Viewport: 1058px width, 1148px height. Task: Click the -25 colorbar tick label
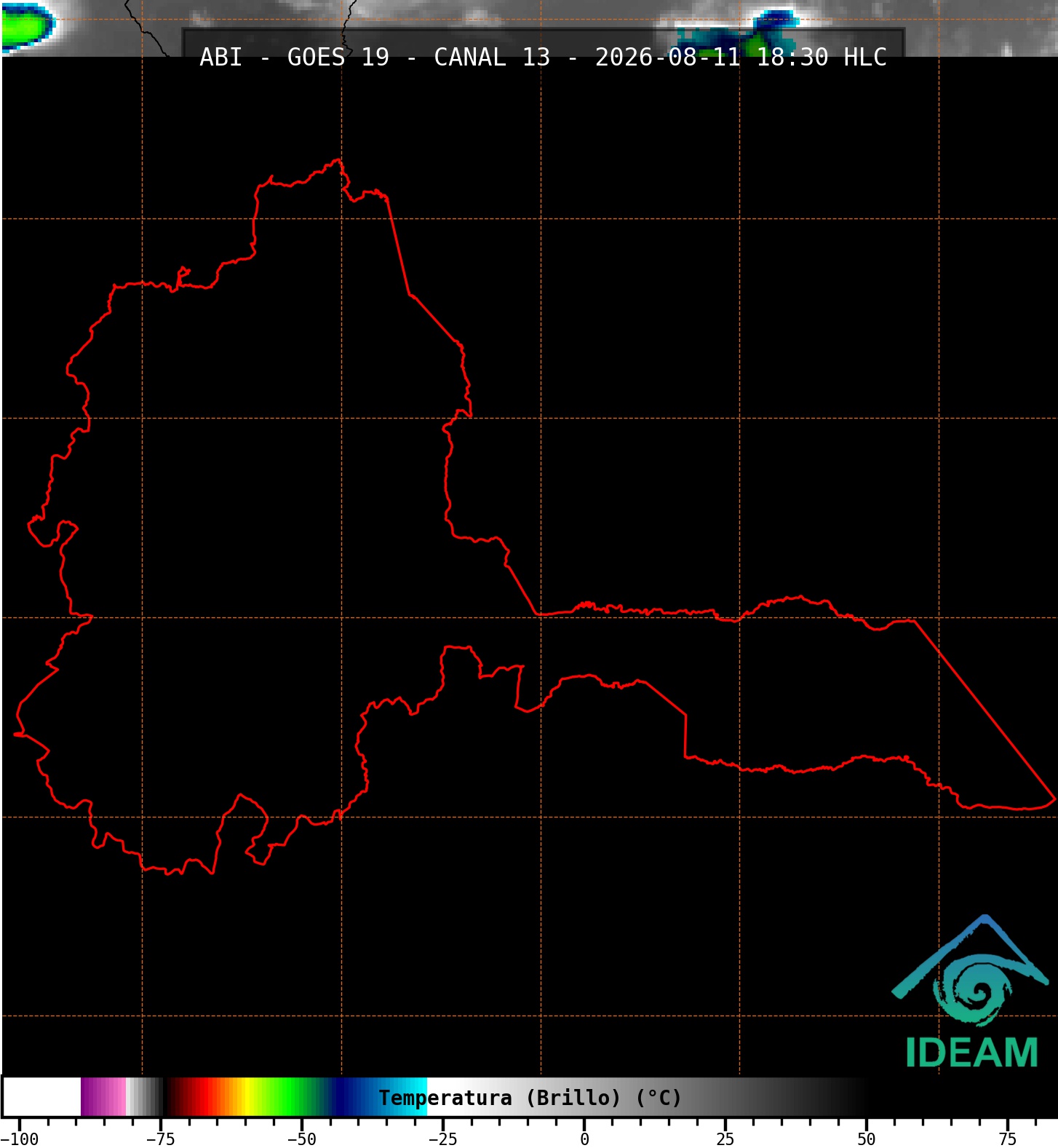[443, 1139]
